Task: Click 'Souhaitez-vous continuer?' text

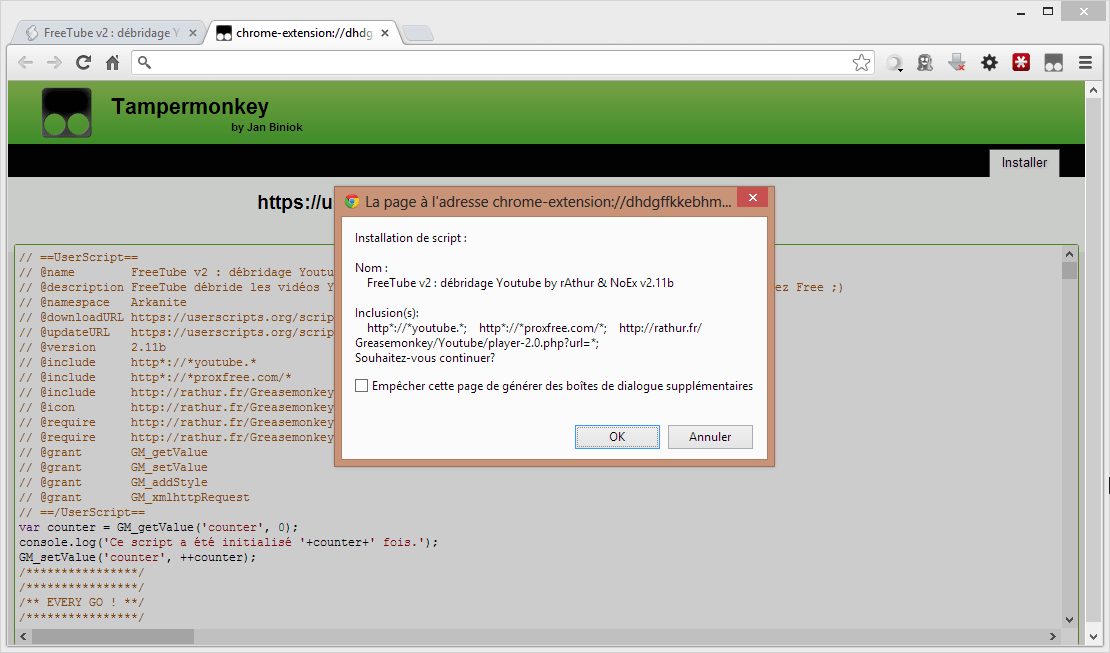Action: [x=425, y=358]
